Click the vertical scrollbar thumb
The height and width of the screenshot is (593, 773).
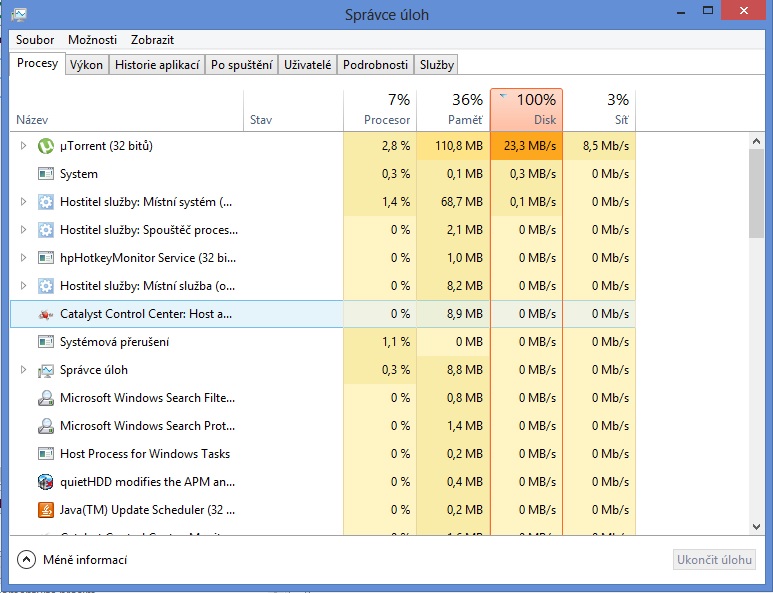point(756,194)
